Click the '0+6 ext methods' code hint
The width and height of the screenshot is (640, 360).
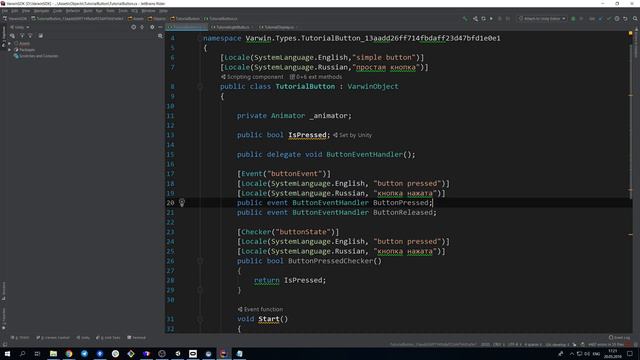pos(316,77)
